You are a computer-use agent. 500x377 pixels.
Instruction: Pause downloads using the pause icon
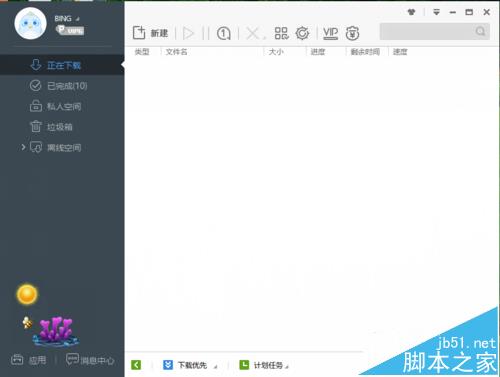pos(206,33)
